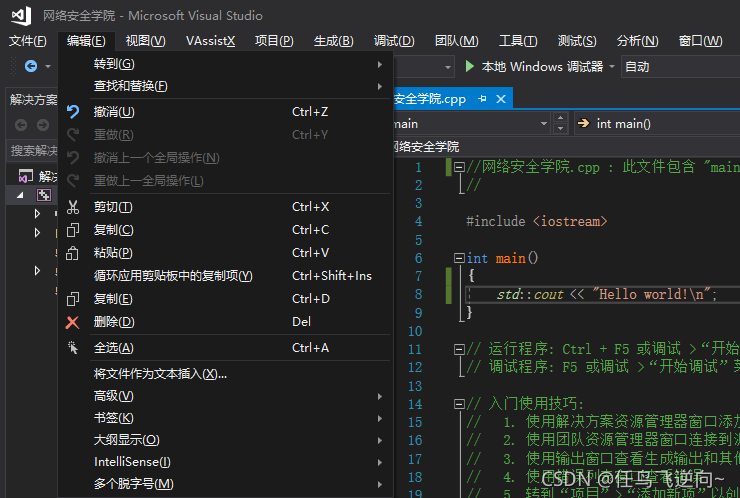
Task: Open the 调试(D) menu
Action: [x=394, y=41]
